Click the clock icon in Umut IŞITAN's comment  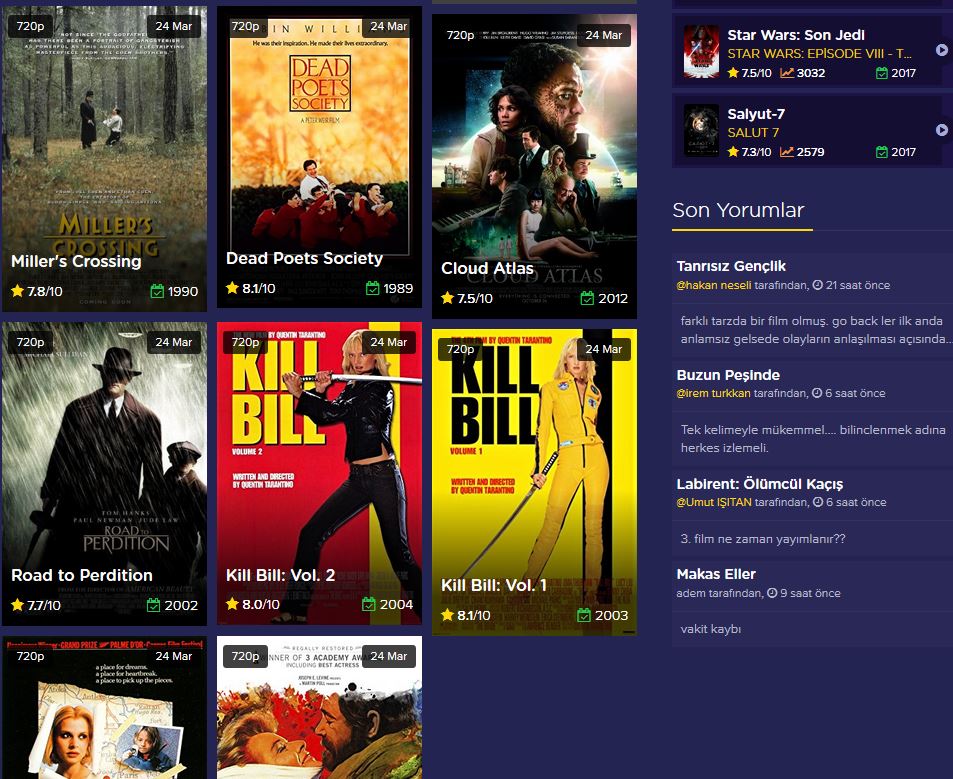click(x=818, y=502)
